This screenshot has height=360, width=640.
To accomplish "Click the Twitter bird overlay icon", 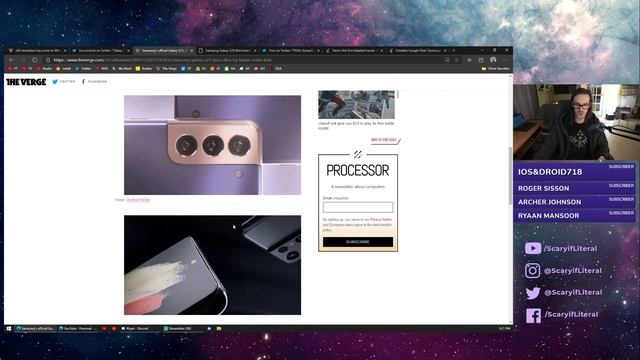I will point(533,293).
